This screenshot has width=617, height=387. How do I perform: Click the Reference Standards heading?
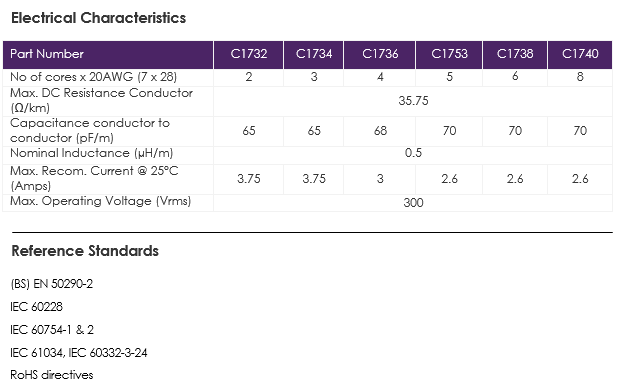(x=85, y=251)
